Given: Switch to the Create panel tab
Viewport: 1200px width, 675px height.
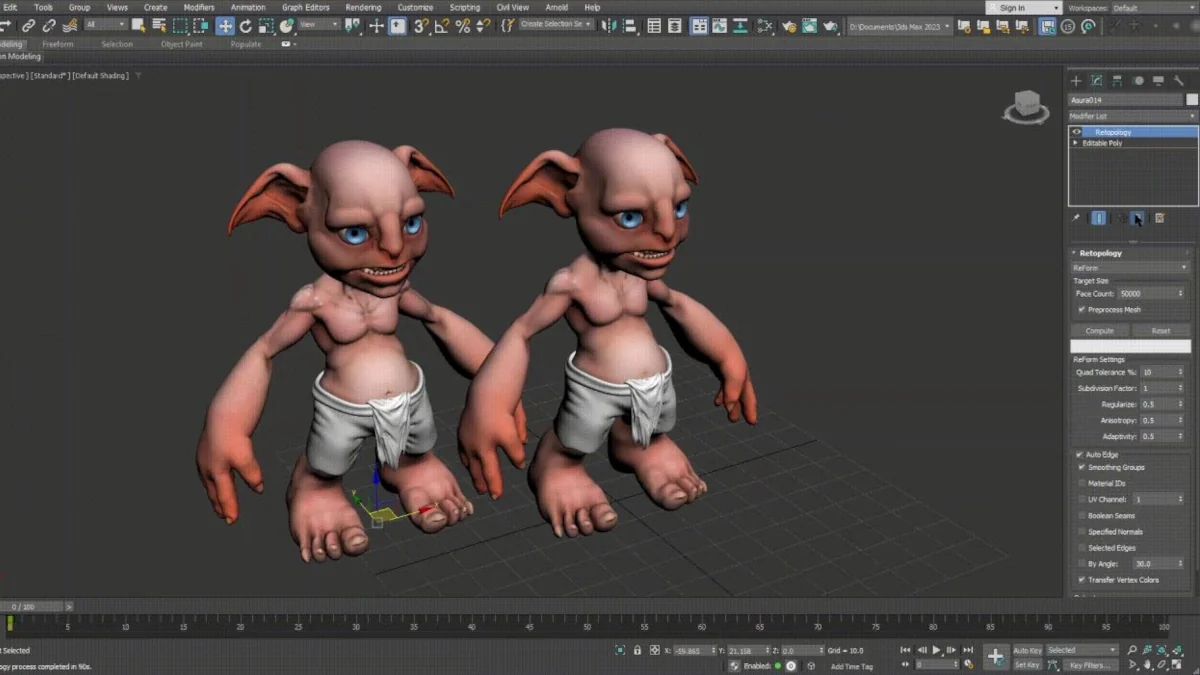Looking at the screenshot, I should click(x=1076, y=80).
